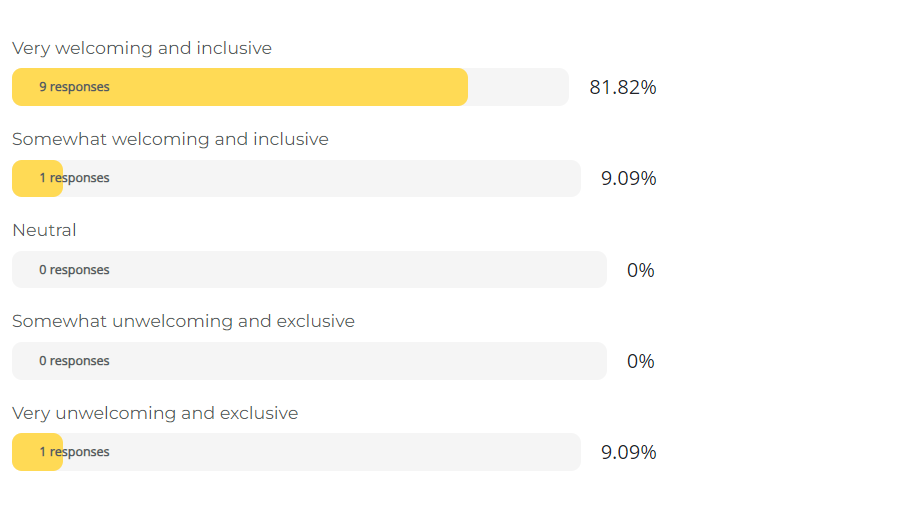Click gray unfilled end of Very welcoming bar
This screenshot has width=907, height=511.
[x=518, y=87]
